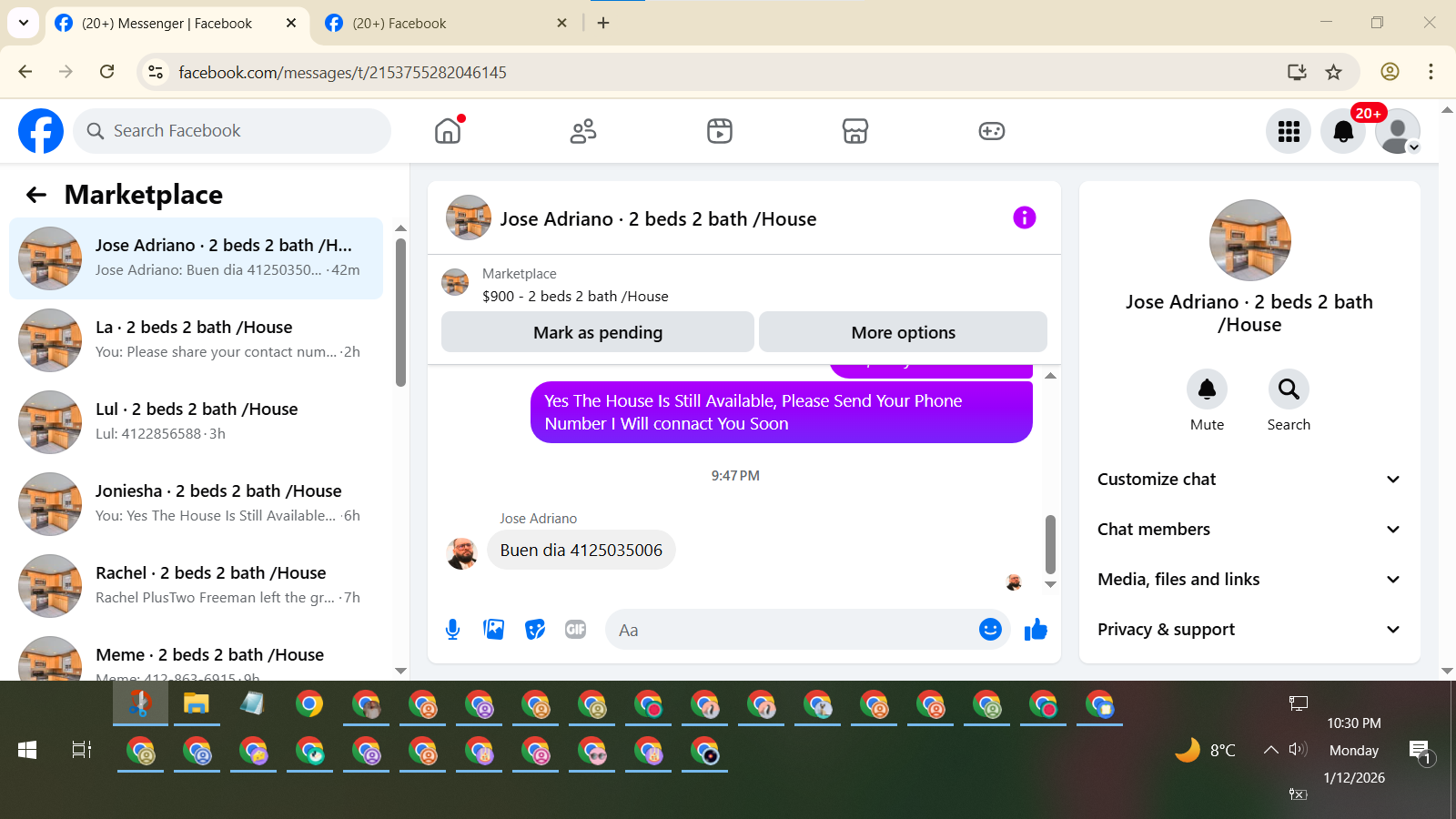This screenshot has width=1456, height=819.
Task: Close the Messenger | Facebook tab
Action: (291, 23)
